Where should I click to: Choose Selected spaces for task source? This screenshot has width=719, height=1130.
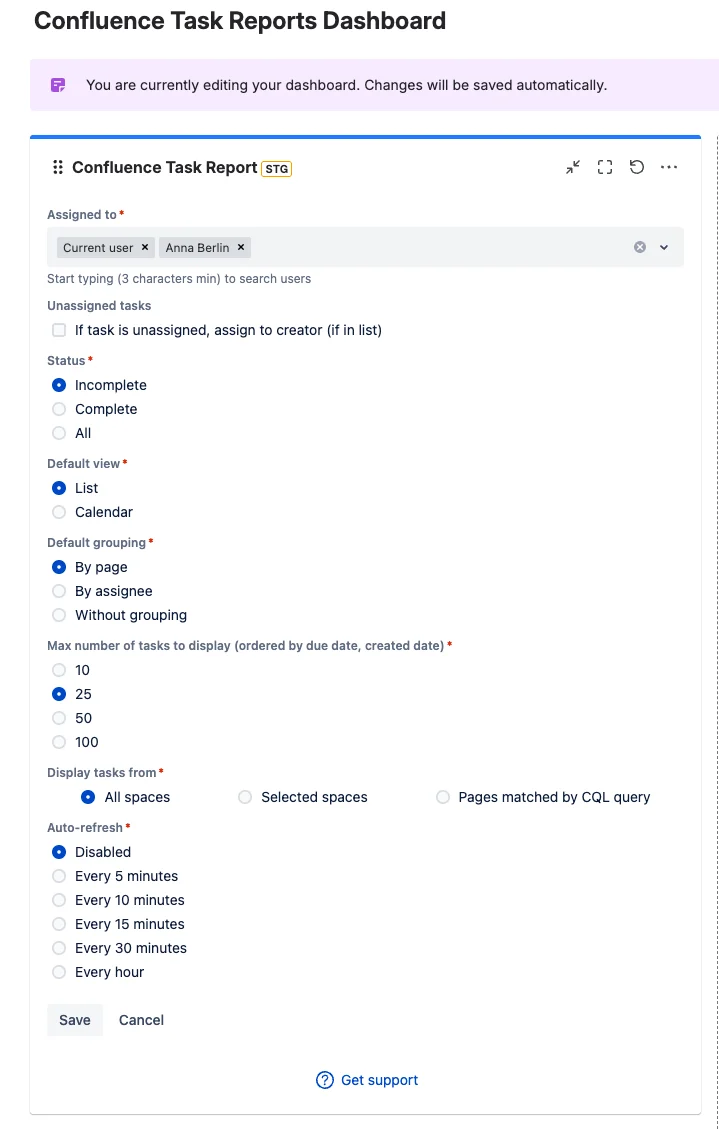[x=245, y=797]
